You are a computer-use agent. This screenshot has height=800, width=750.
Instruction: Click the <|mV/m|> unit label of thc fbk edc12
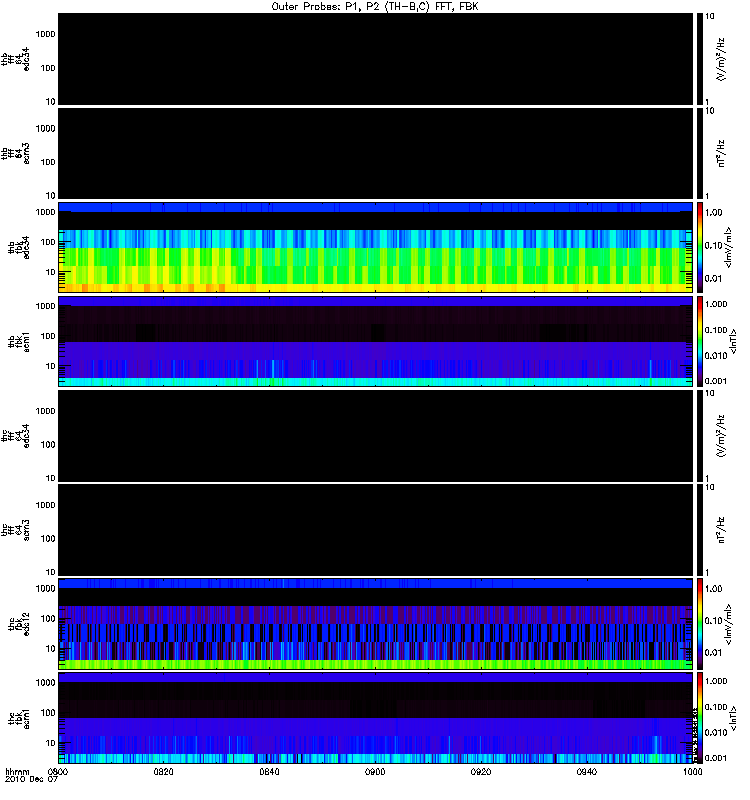pos(728,624)
